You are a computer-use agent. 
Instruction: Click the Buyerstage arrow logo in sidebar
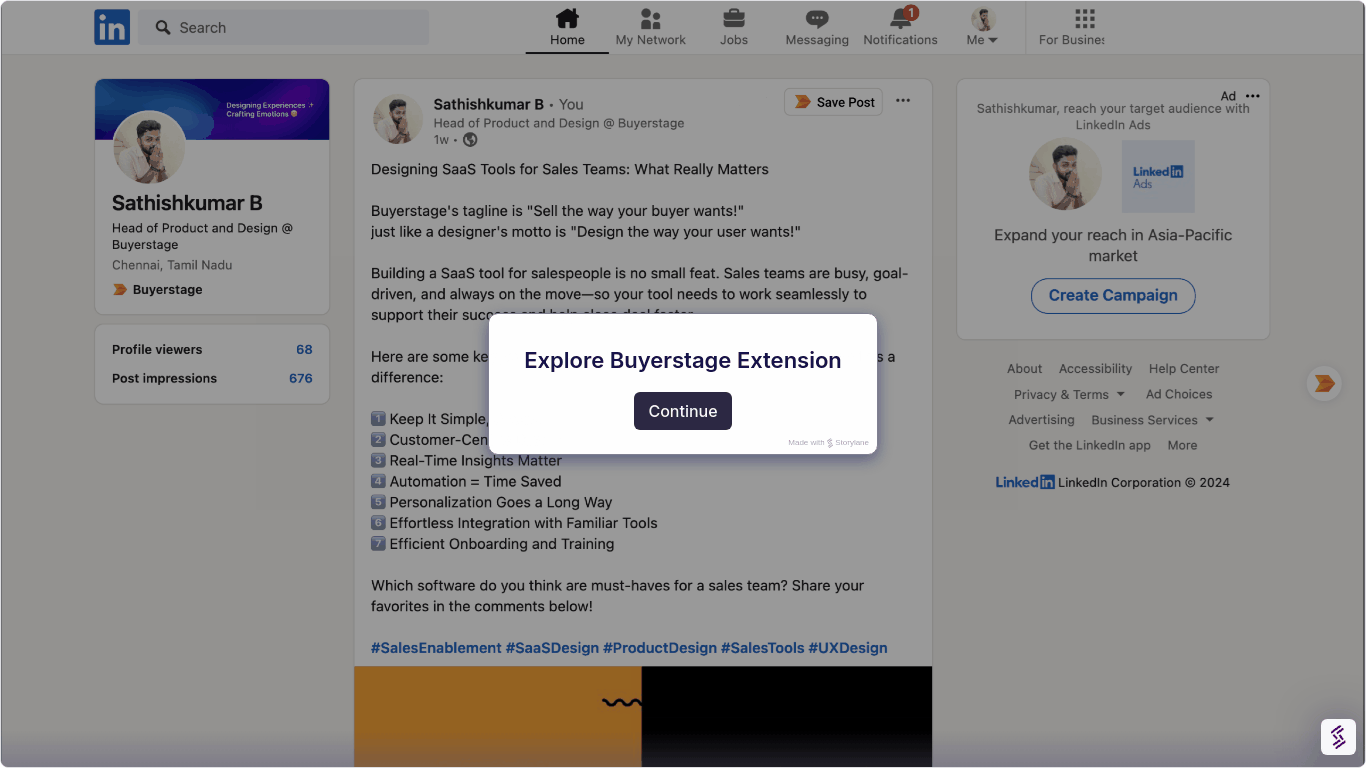120,289
